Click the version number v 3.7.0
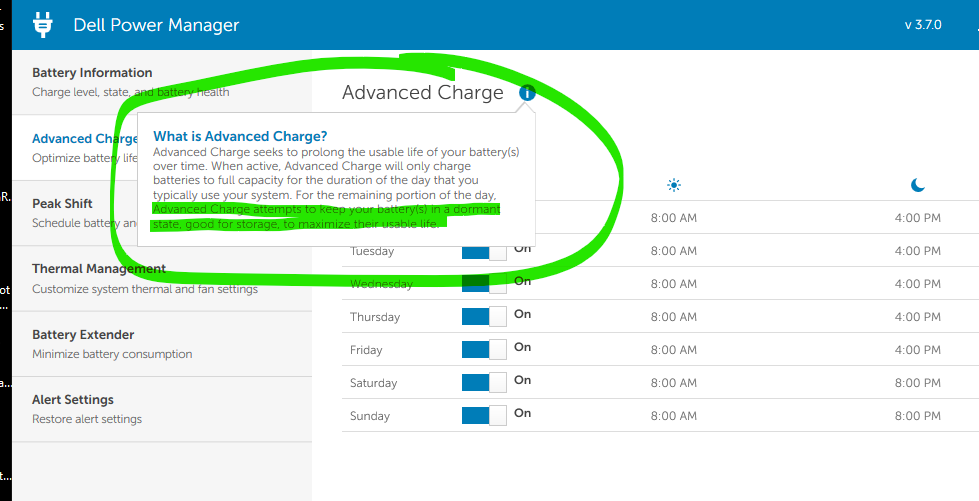The height and width of the screenshot is (501, 979). click(x=923, y=25)
